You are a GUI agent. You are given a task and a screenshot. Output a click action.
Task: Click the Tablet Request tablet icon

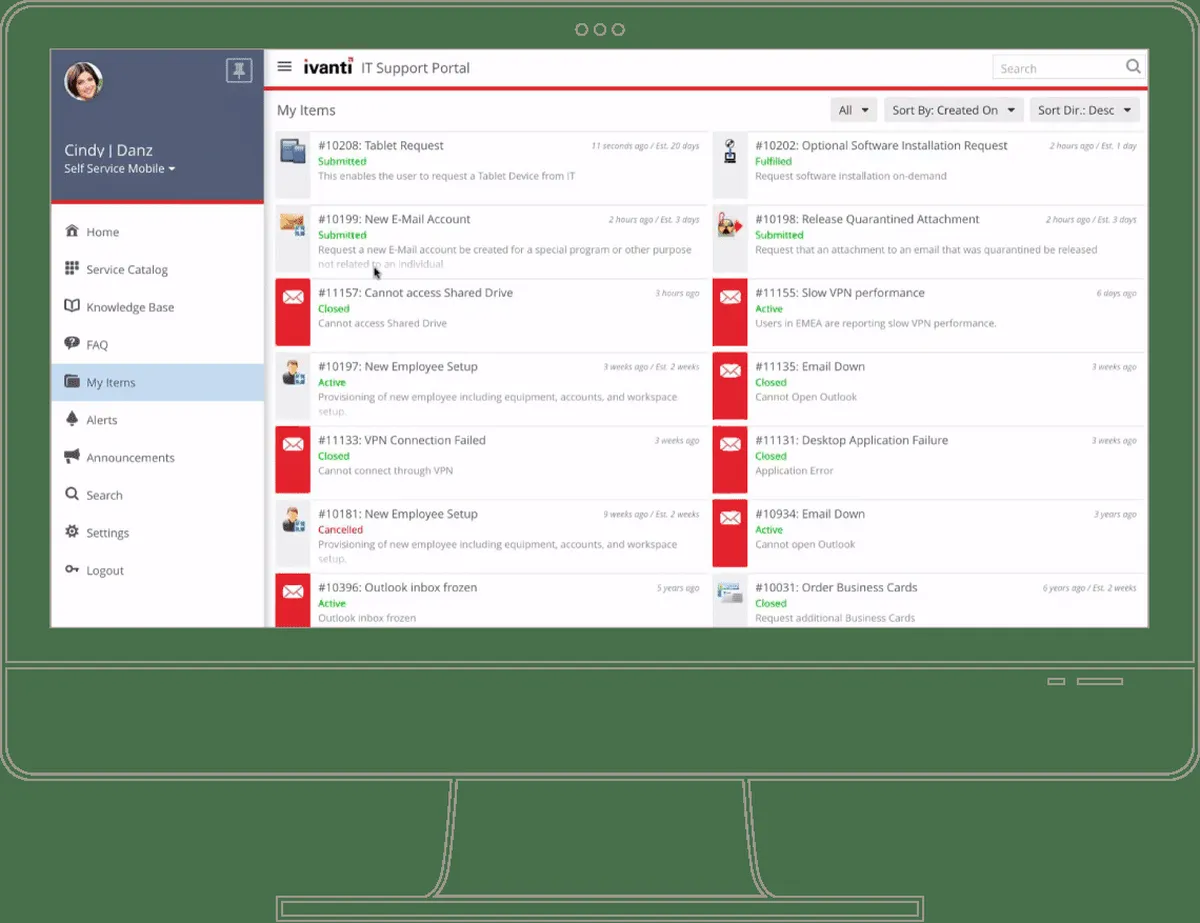292,152
